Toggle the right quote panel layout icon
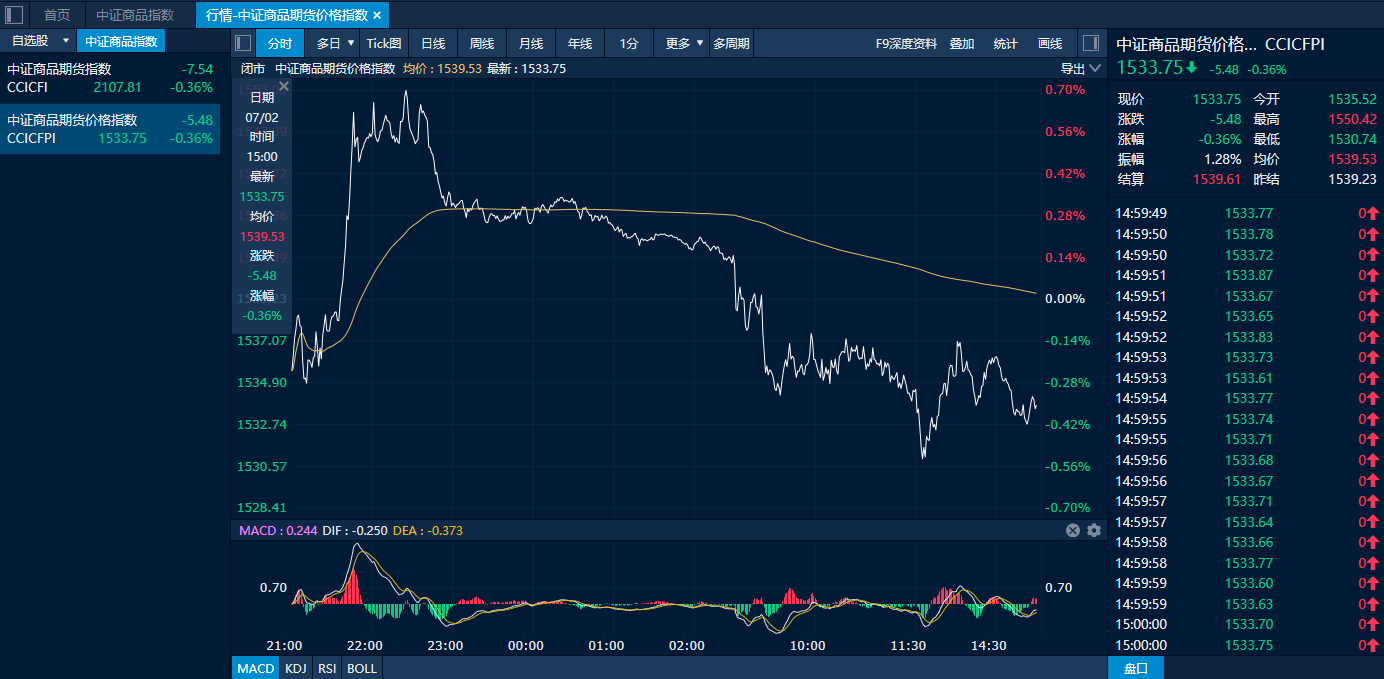Image resolution: width=1384 pixels, height=679 pixels. coord(1091,43)
